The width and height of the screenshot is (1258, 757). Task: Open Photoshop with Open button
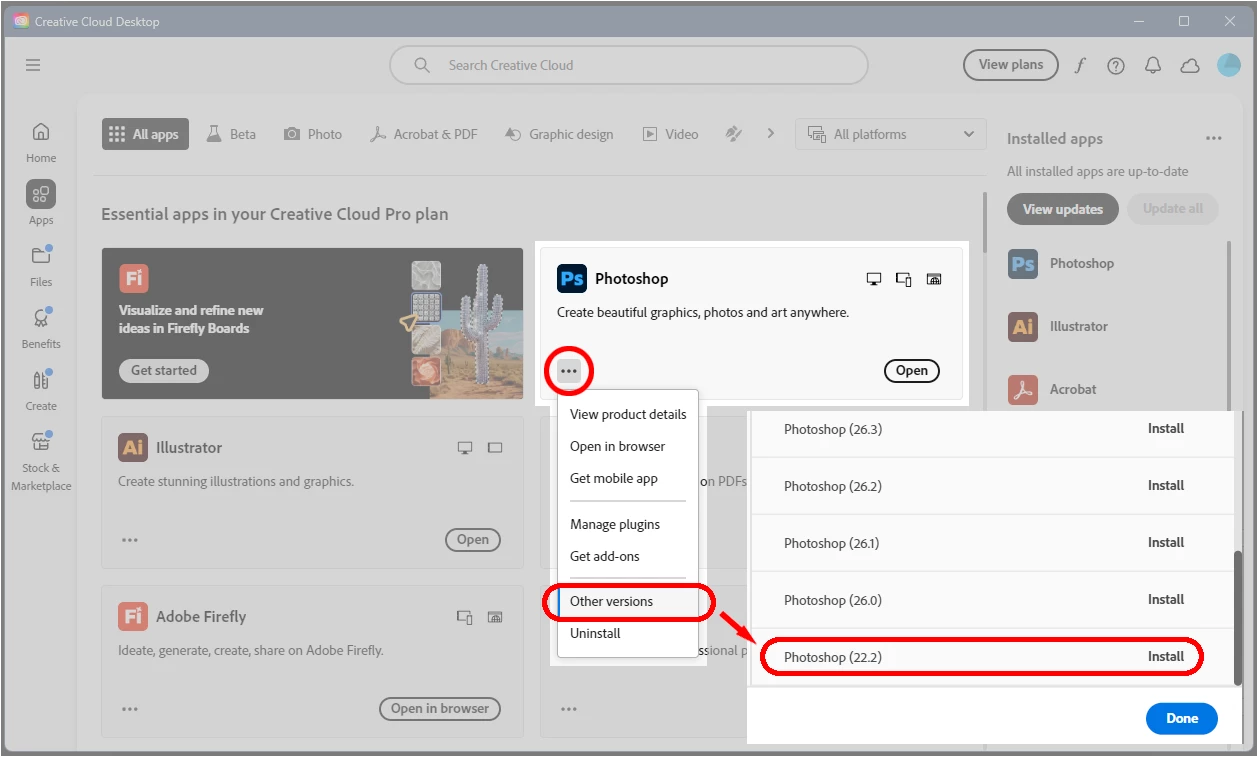click(x=912, y=371)
